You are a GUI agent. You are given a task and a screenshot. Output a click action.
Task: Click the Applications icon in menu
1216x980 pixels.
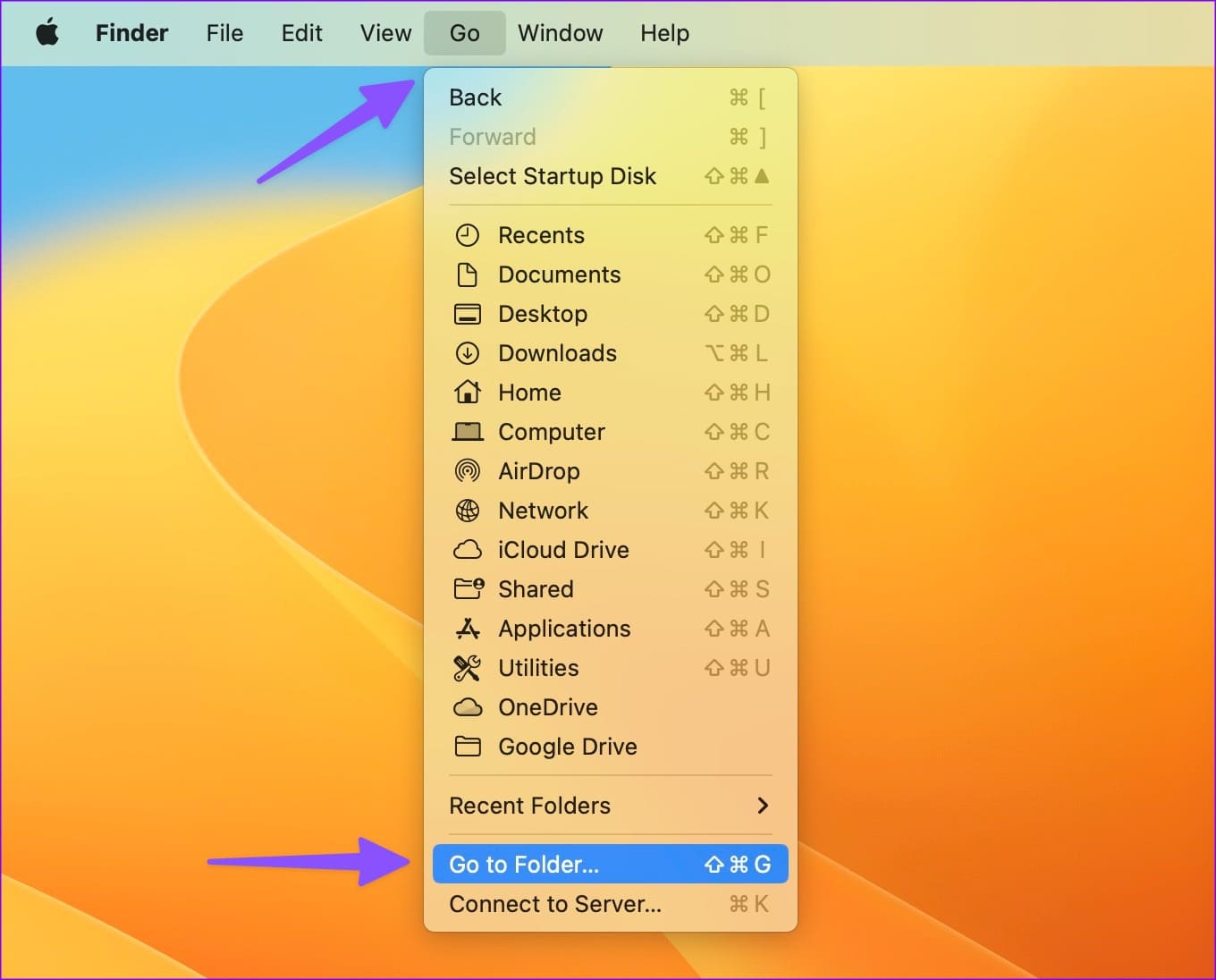(x=467, y=629)
